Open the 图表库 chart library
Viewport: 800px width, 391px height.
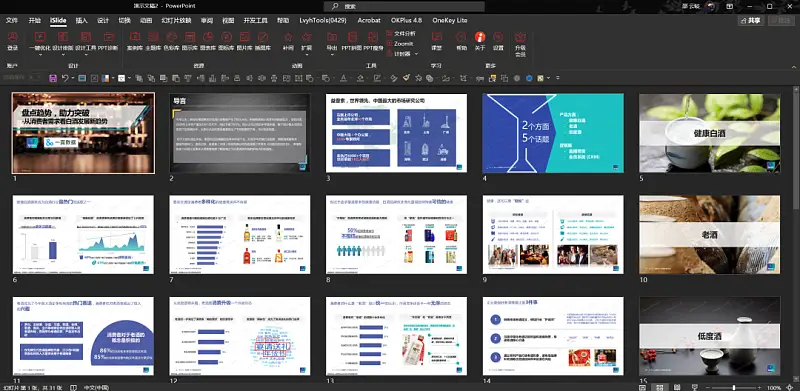(x=208, y=41)
